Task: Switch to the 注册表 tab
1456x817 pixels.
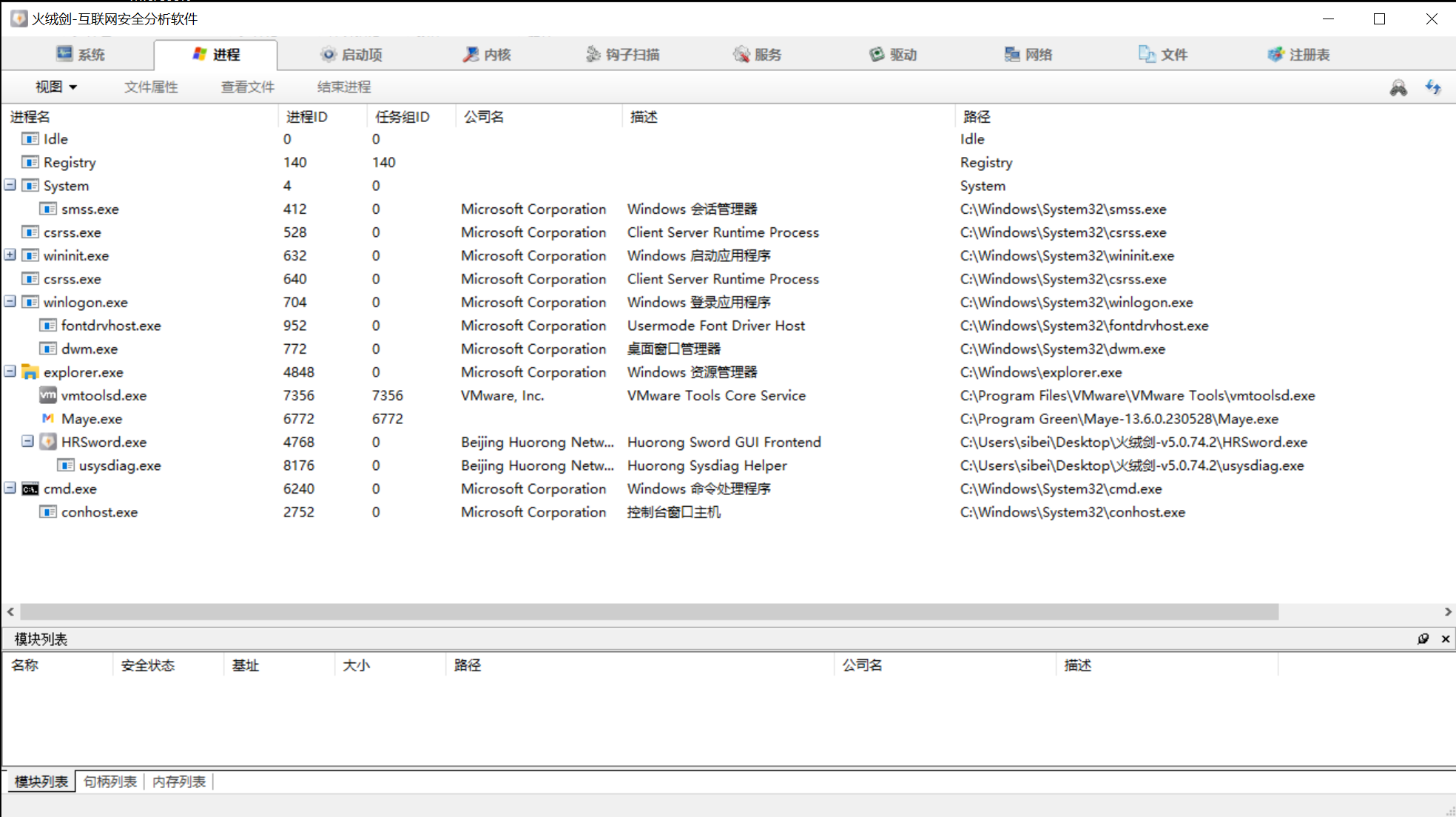Action: pyautogui.click(x=1299, y=54)
